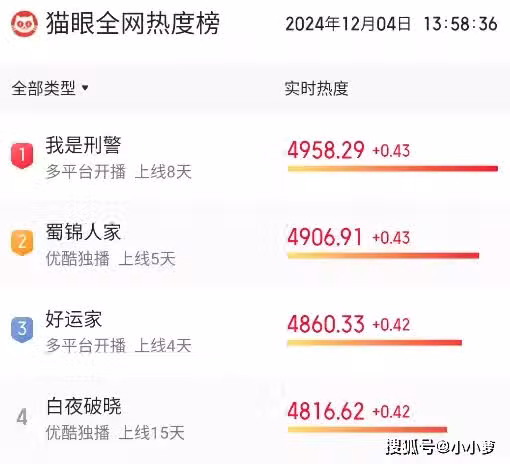Expand the 全部类型 dropdown arrow
The height and width of the screenshot is (464, 510).
[85, 88]
